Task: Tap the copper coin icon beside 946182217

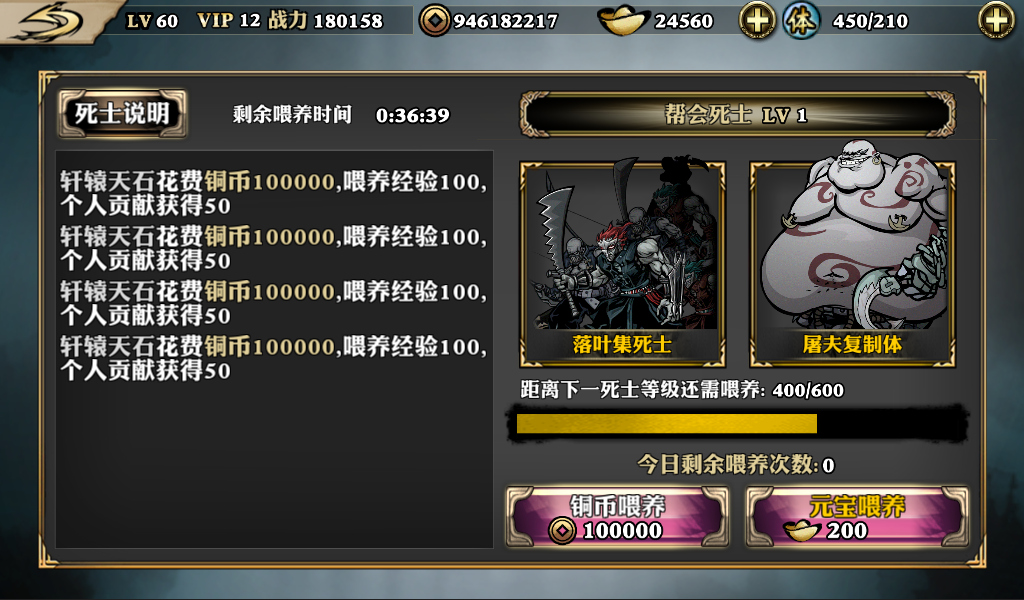Action: click(434, 21)
